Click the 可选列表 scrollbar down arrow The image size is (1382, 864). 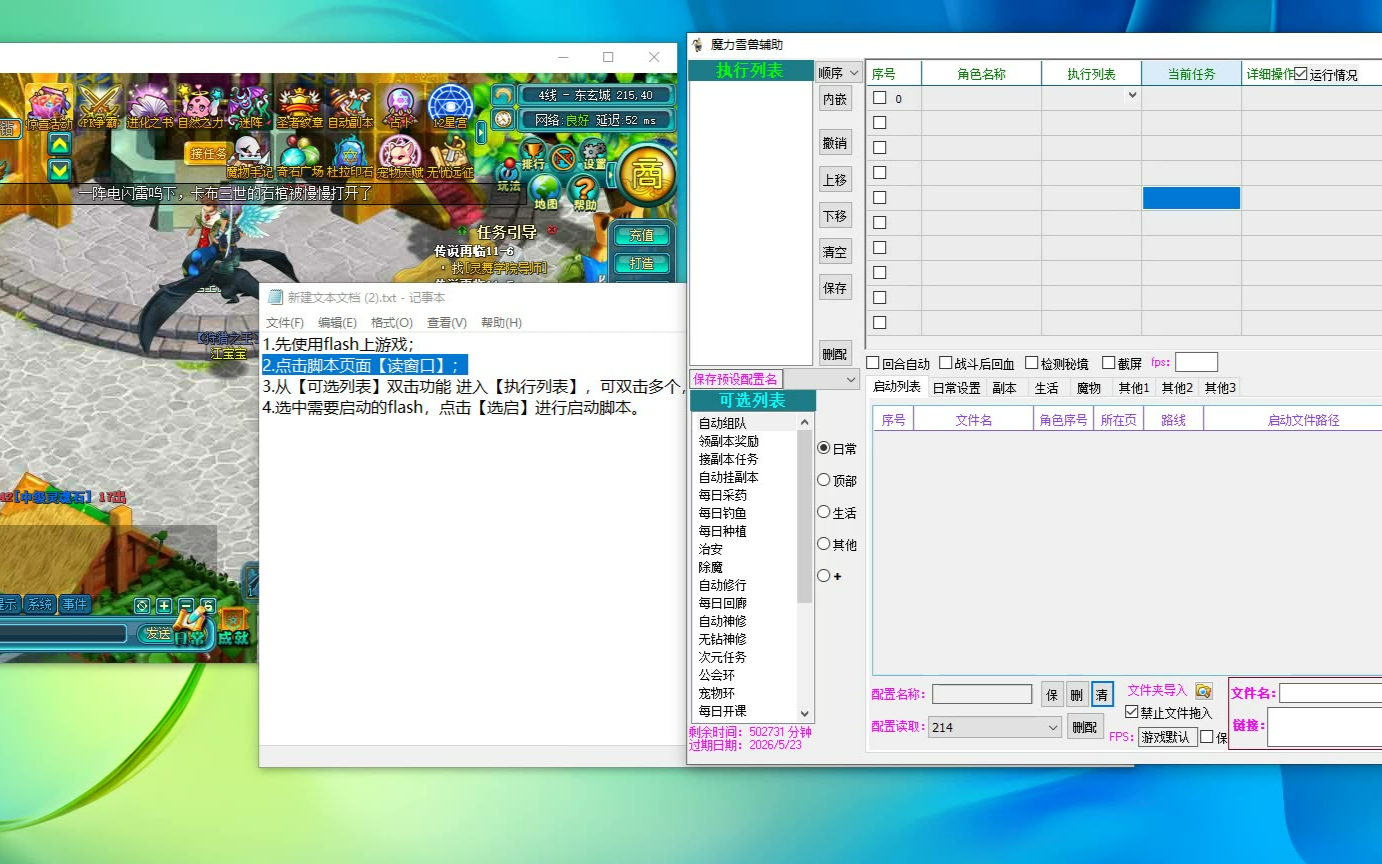(805, 712)
